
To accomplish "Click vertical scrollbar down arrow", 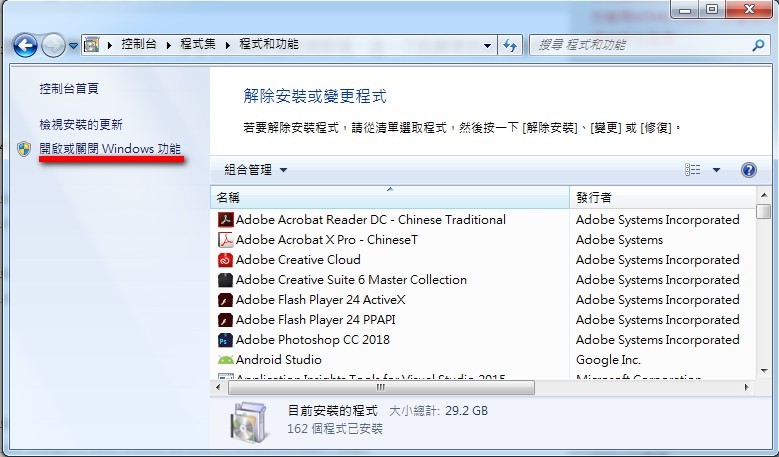I will pos(764,371).
